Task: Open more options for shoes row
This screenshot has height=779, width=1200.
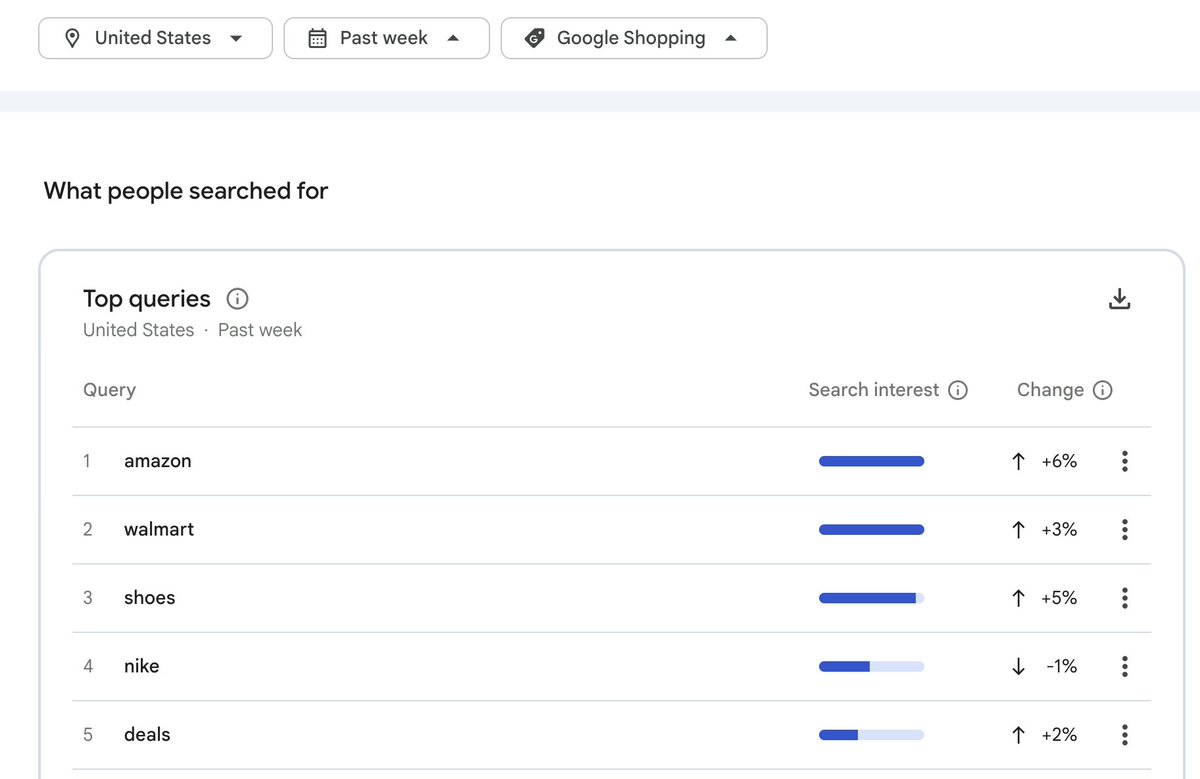Action: click(x=1125, y=598)
